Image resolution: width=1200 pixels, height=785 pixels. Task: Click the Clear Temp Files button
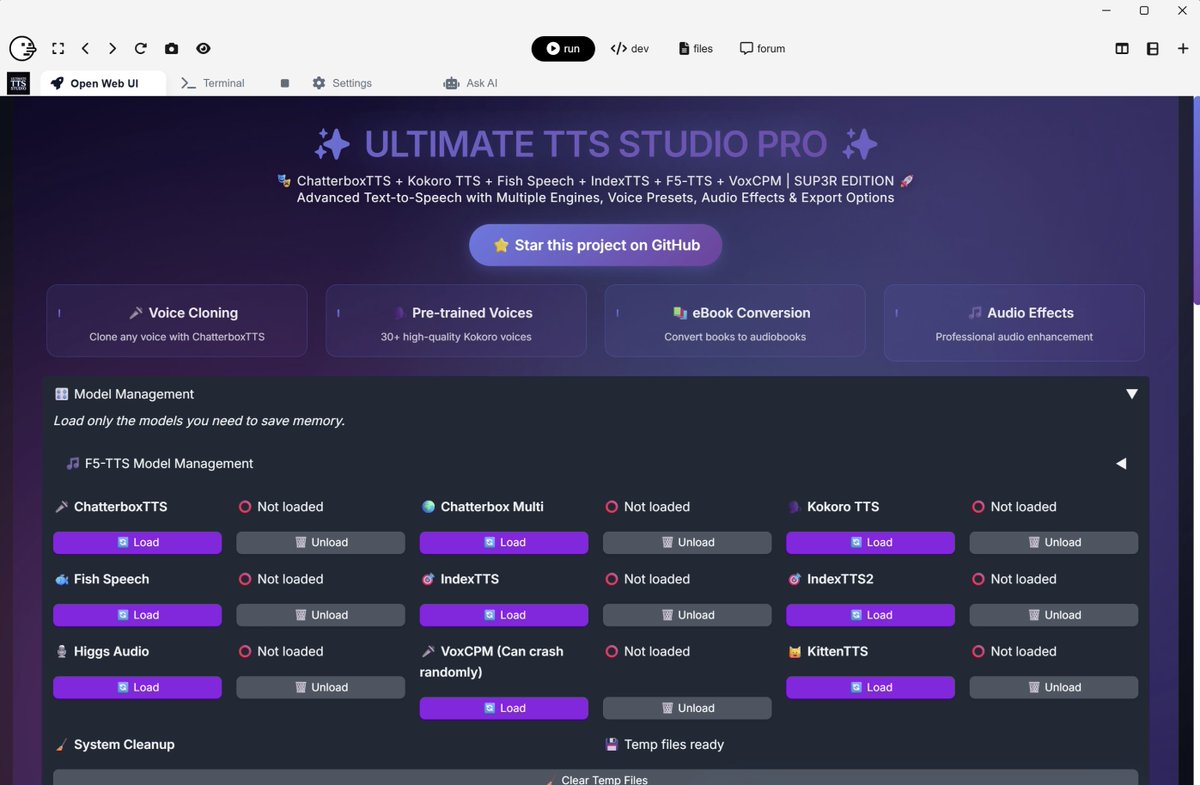(x=595, y=777)
